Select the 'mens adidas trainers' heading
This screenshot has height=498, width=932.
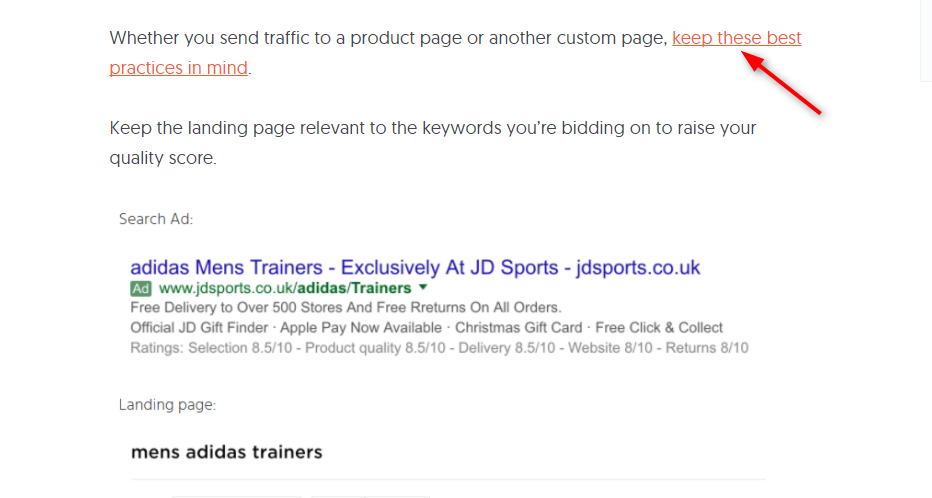coord(227,452)
